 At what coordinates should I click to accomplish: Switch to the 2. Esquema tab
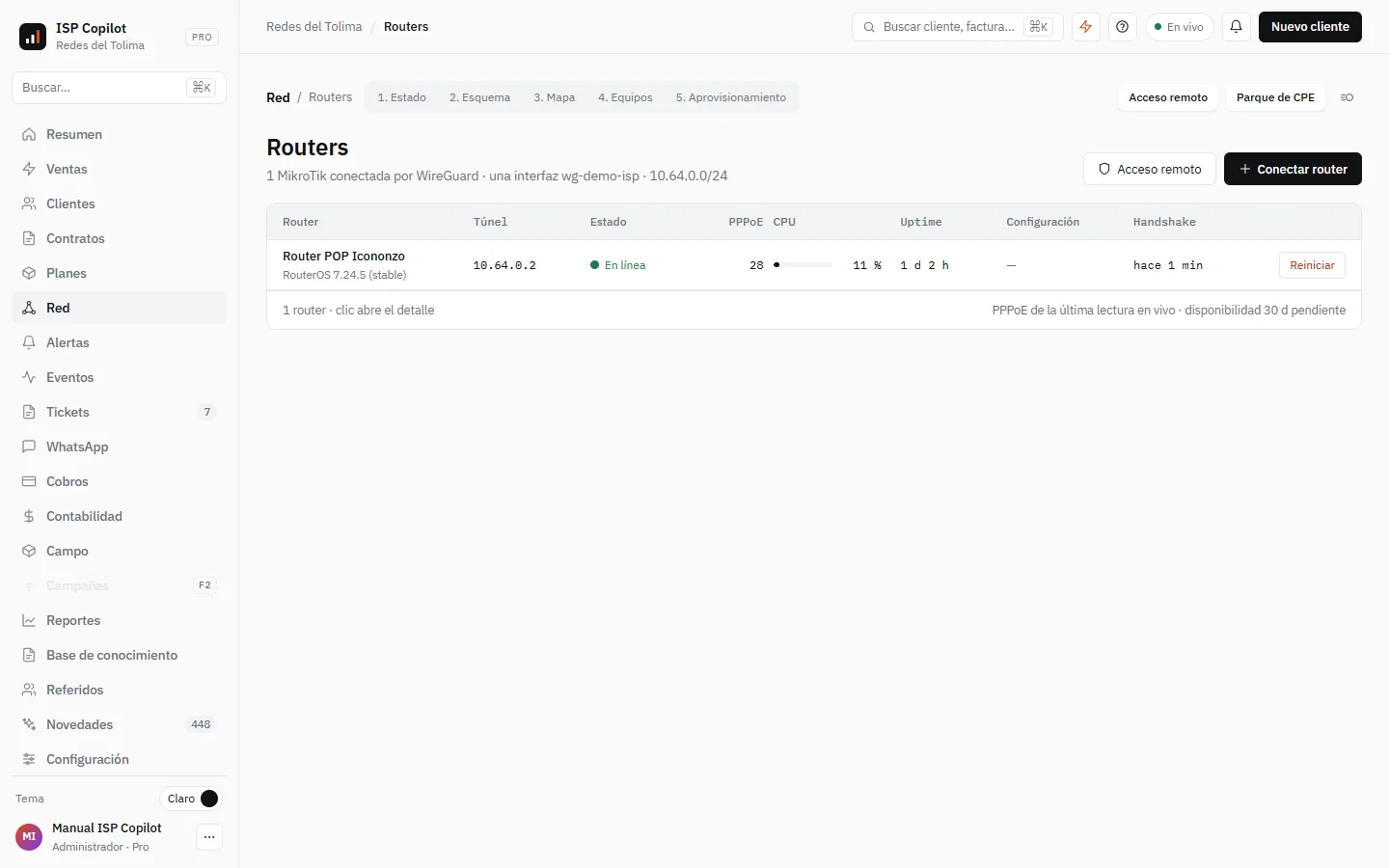pyautogui.click(x=479, y=97)
